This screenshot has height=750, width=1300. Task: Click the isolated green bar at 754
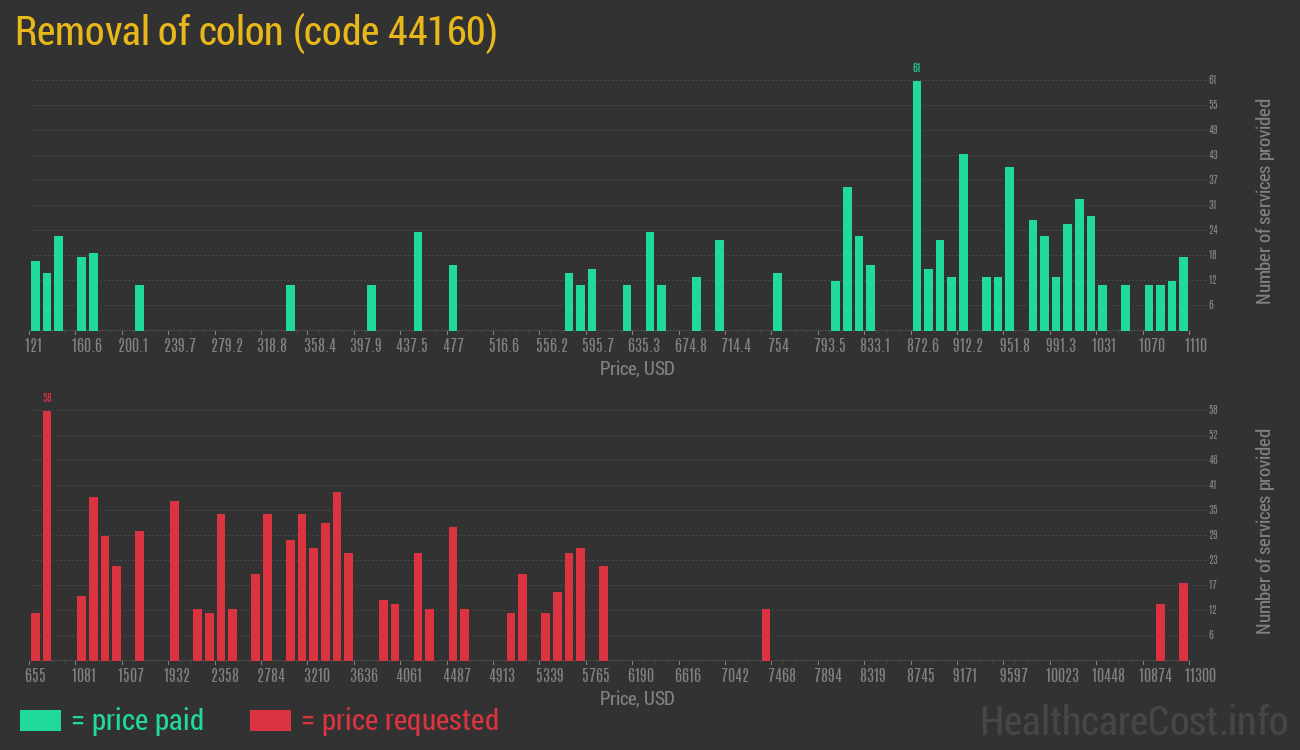click(777, 301)
